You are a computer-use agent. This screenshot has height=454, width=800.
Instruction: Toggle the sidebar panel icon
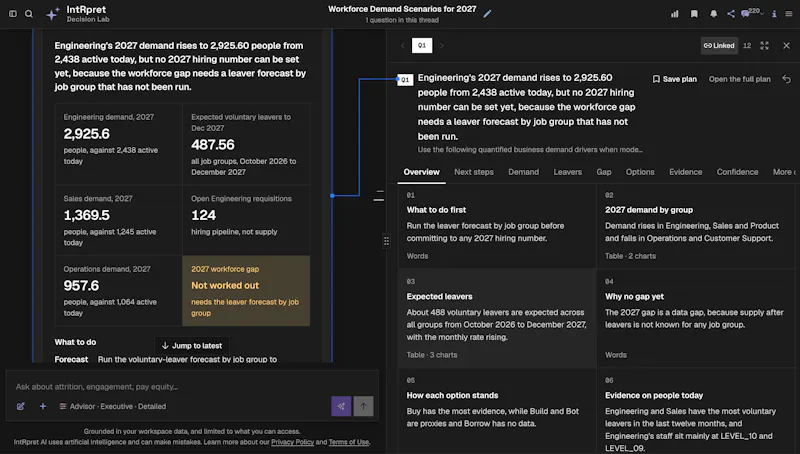point(13,14)
